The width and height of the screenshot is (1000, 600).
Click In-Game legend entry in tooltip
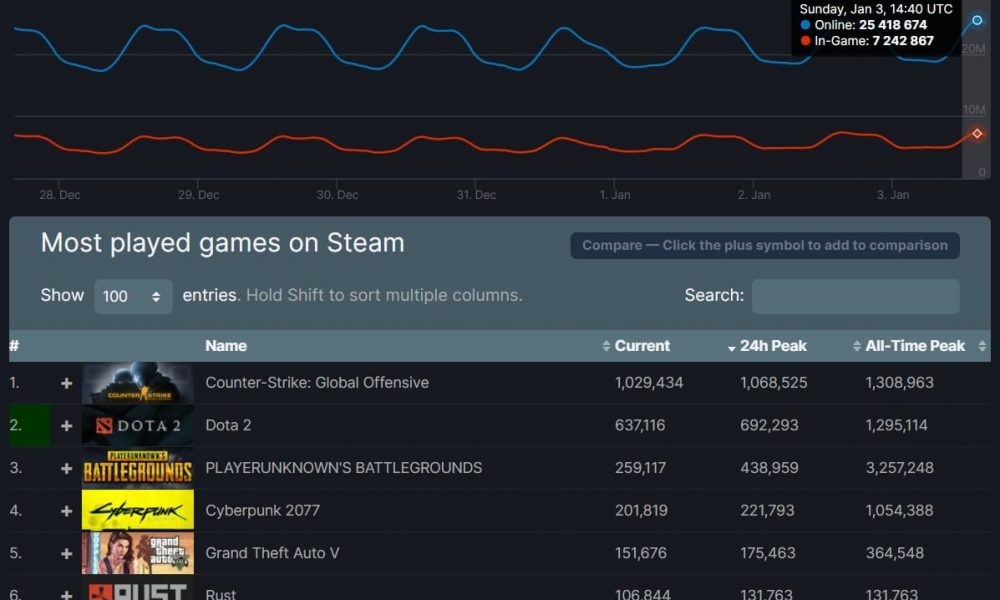click(x=867, y=41)
